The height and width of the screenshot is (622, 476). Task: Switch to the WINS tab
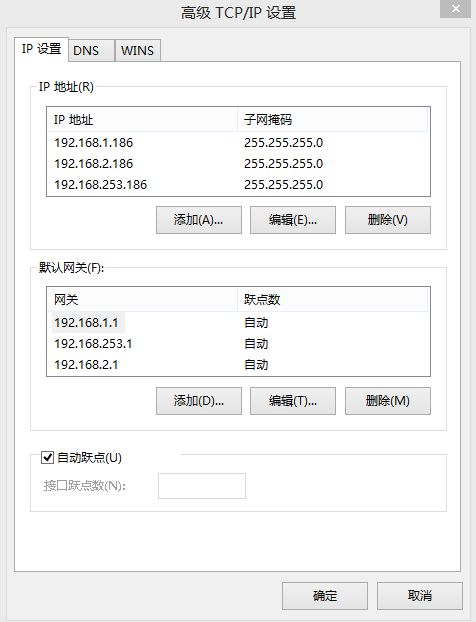pos(138,50)
